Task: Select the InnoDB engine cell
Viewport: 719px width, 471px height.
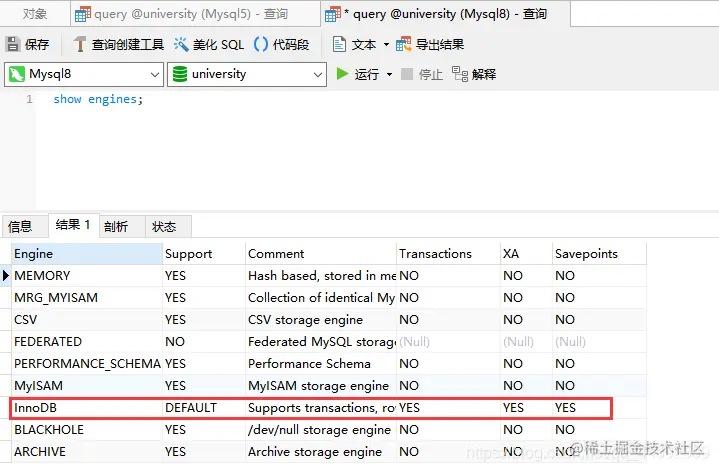Action: coord(87,408)
